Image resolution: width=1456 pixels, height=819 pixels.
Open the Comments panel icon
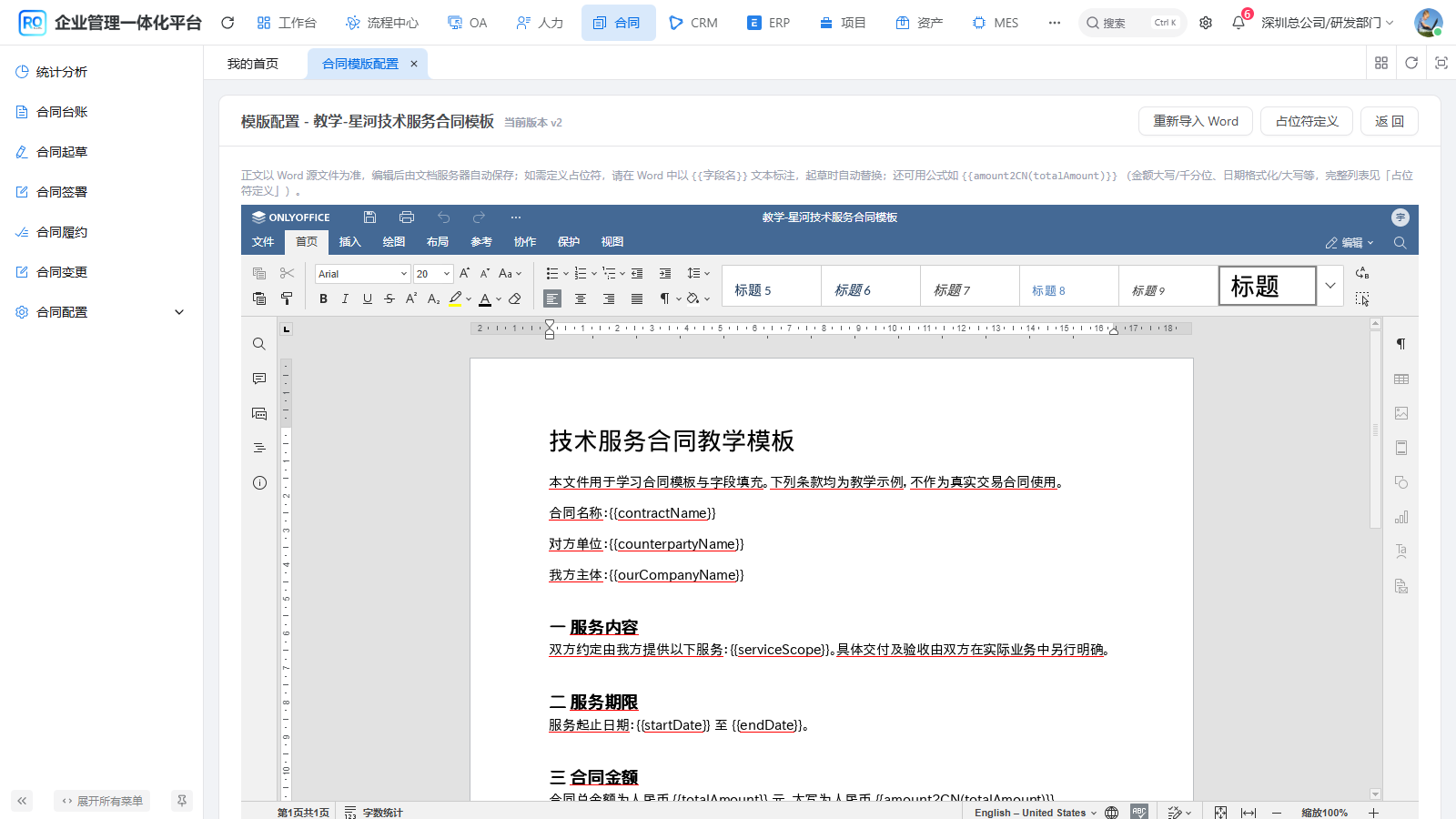[x=259, y=379]
